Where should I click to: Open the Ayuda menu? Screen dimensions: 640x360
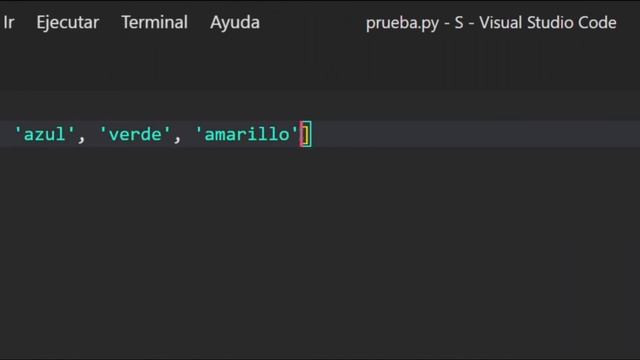tap(235, 23)
